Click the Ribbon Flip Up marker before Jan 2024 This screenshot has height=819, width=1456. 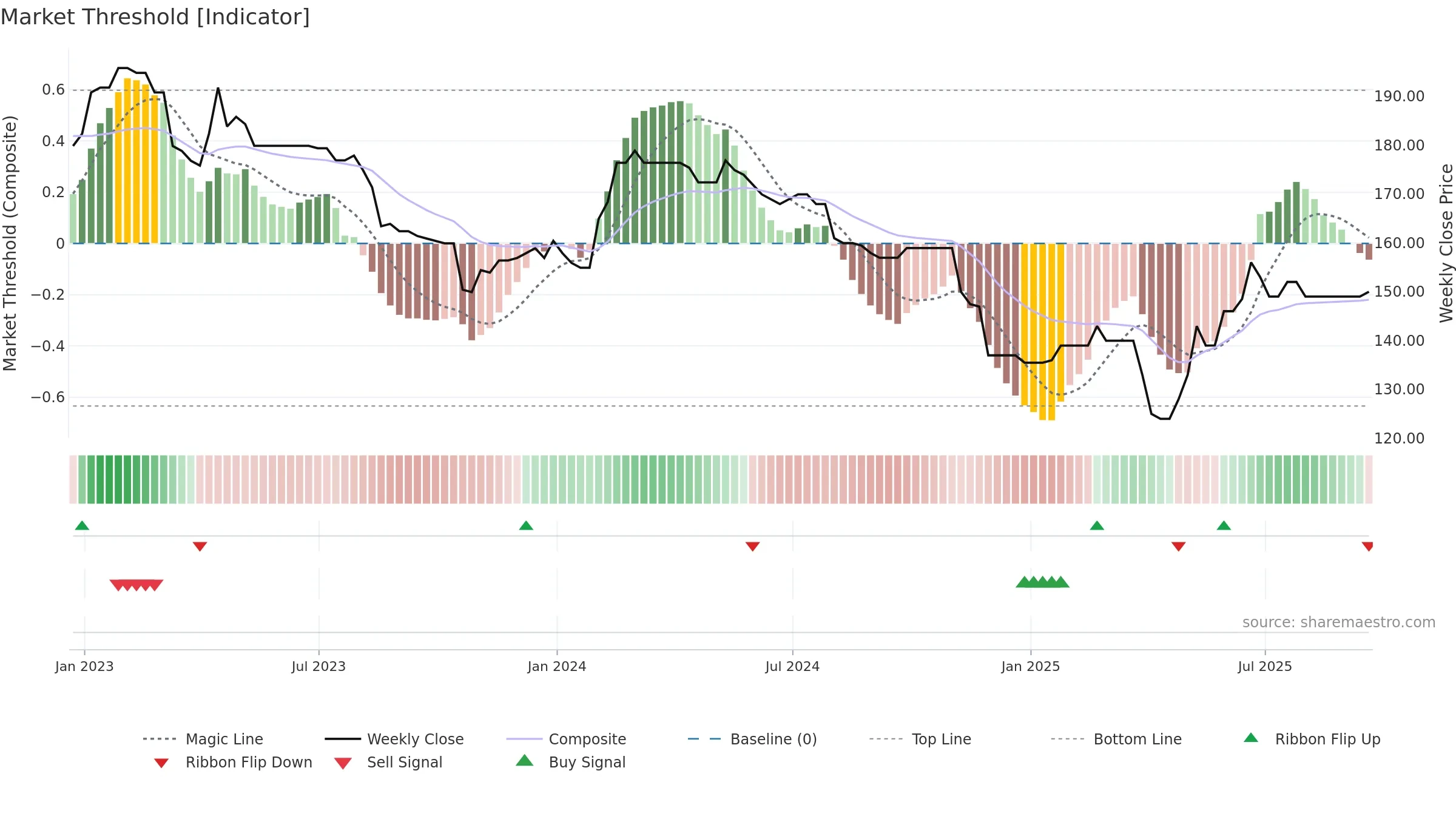526,525
